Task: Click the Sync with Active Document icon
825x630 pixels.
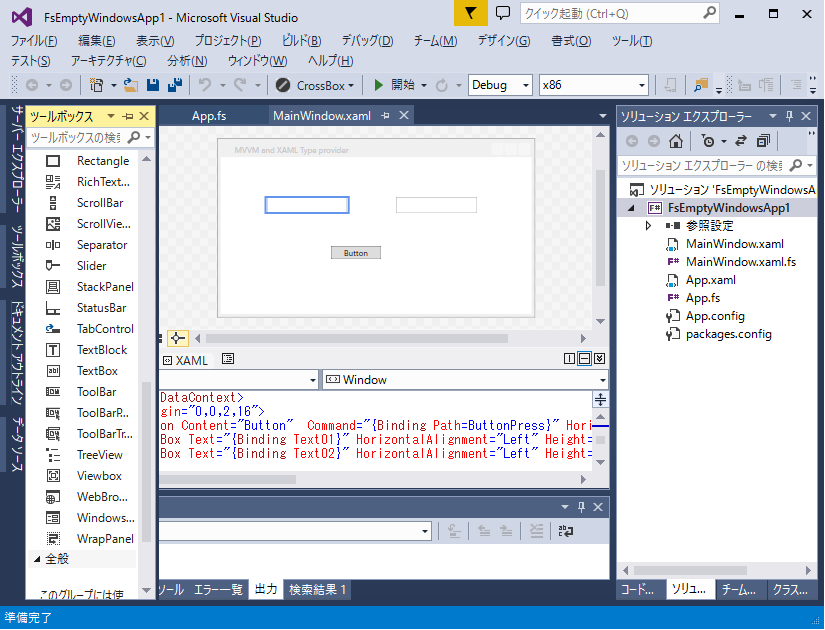Action: [x=741, y=141]
